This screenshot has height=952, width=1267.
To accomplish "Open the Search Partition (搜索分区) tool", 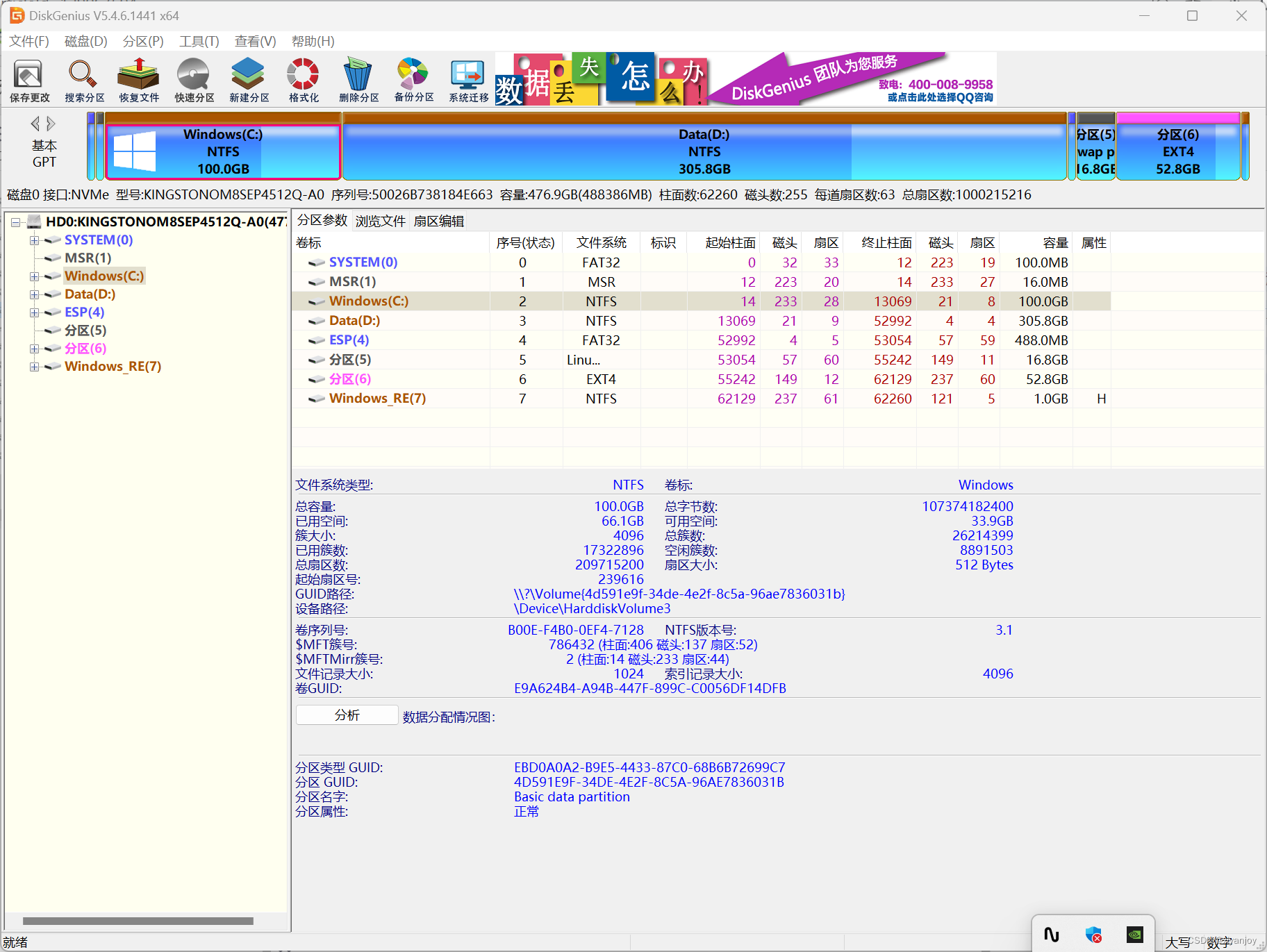I will point(84,80).
